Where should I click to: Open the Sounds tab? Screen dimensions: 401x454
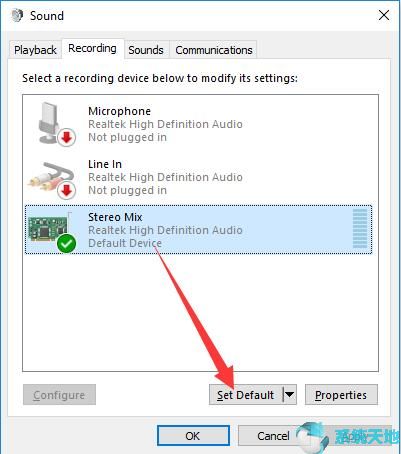pos(146,50)
